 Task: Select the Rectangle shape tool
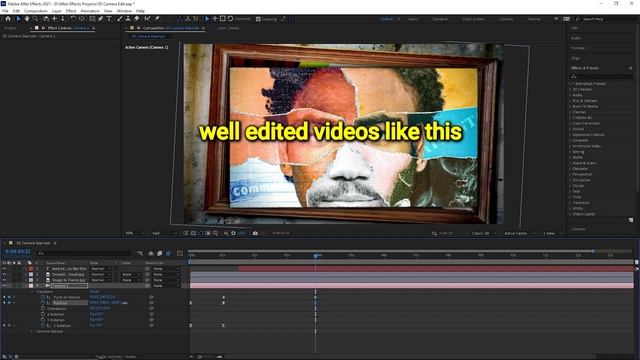pos(92,19)
